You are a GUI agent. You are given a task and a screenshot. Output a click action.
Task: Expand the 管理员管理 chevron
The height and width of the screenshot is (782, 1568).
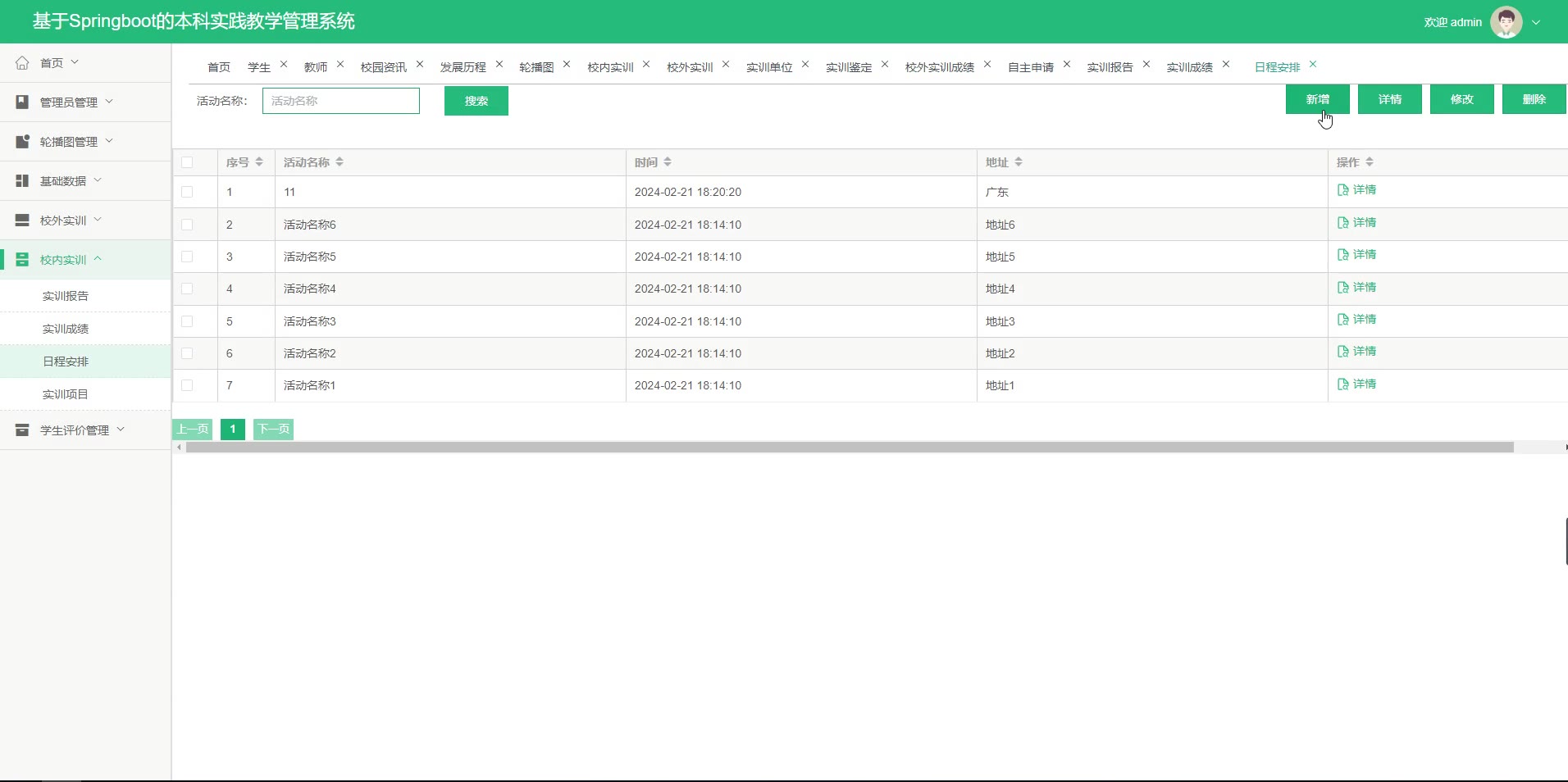point(109,101)
